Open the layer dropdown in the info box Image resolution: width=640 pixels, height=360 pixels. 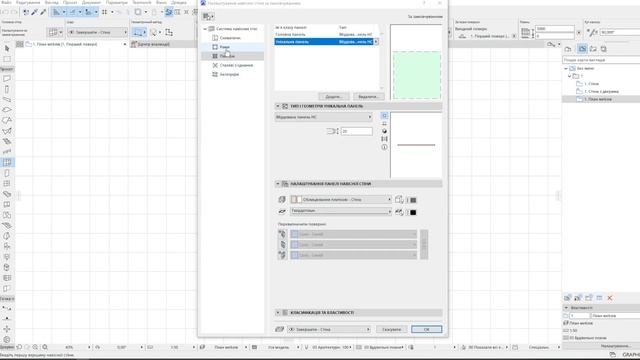98,32
